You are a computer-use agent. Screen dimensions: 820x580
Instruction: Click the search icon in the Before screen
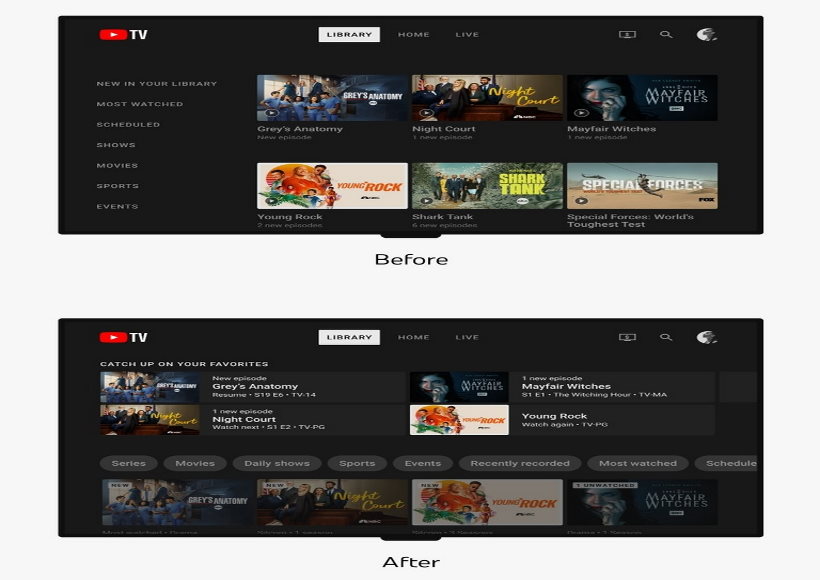click(x=666, y=35)
